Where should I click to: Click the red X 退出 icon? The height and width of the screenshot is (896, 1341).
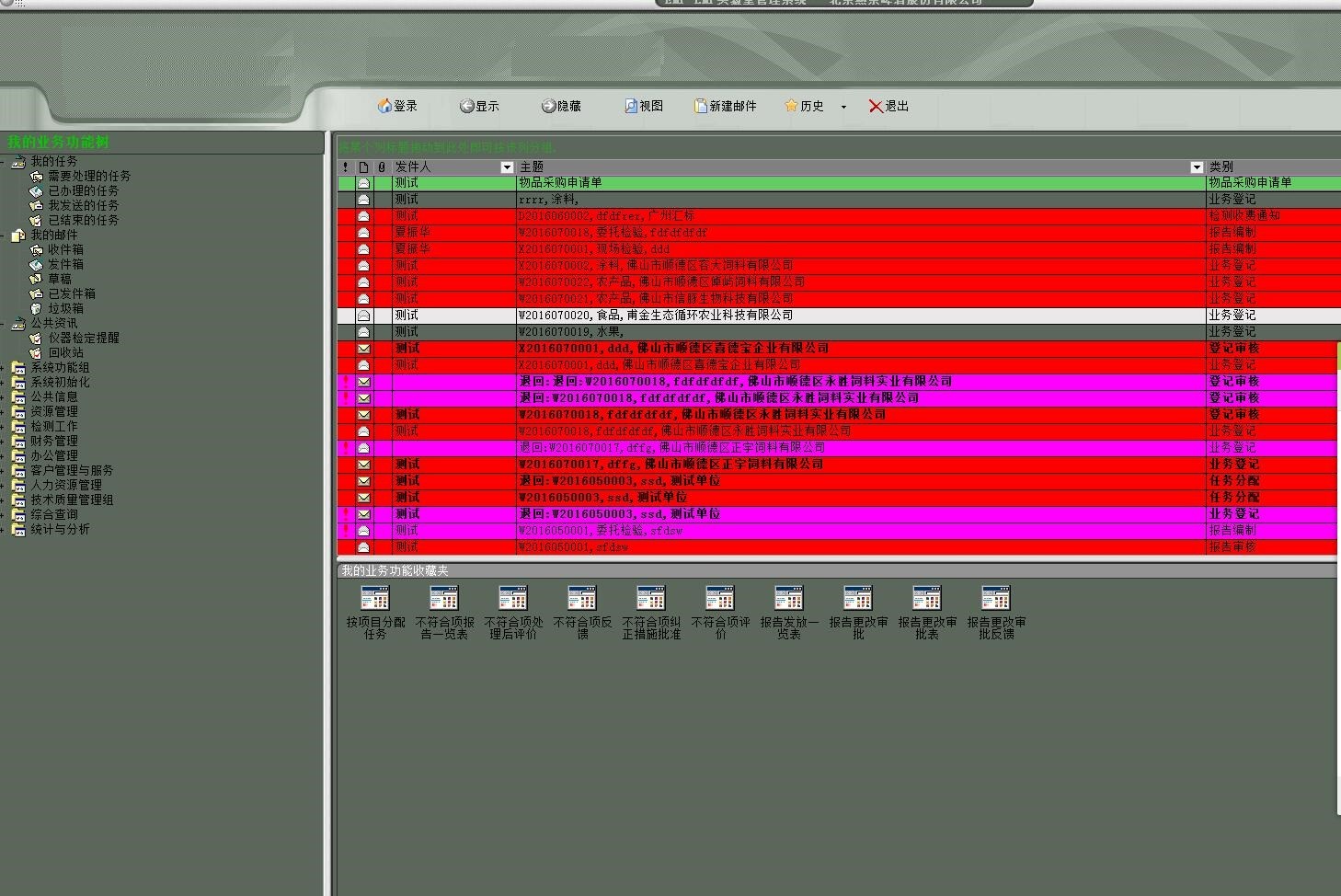[876, 107]
